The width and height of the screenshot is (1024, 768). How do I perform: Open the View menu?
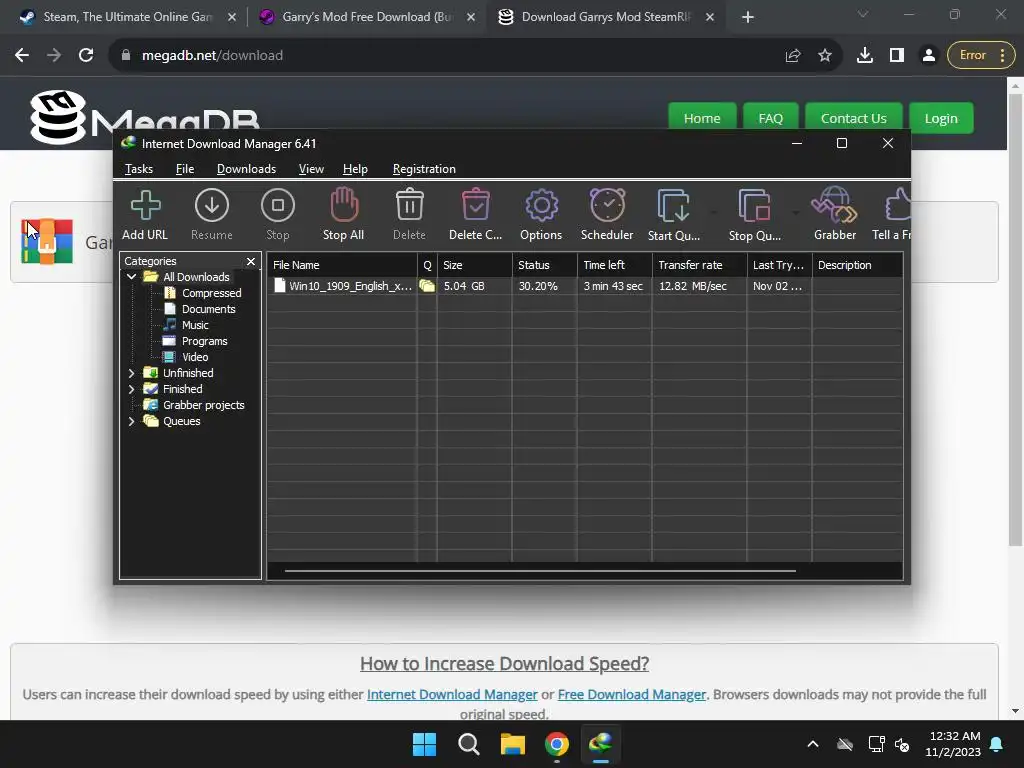click(x=311, y=169)
